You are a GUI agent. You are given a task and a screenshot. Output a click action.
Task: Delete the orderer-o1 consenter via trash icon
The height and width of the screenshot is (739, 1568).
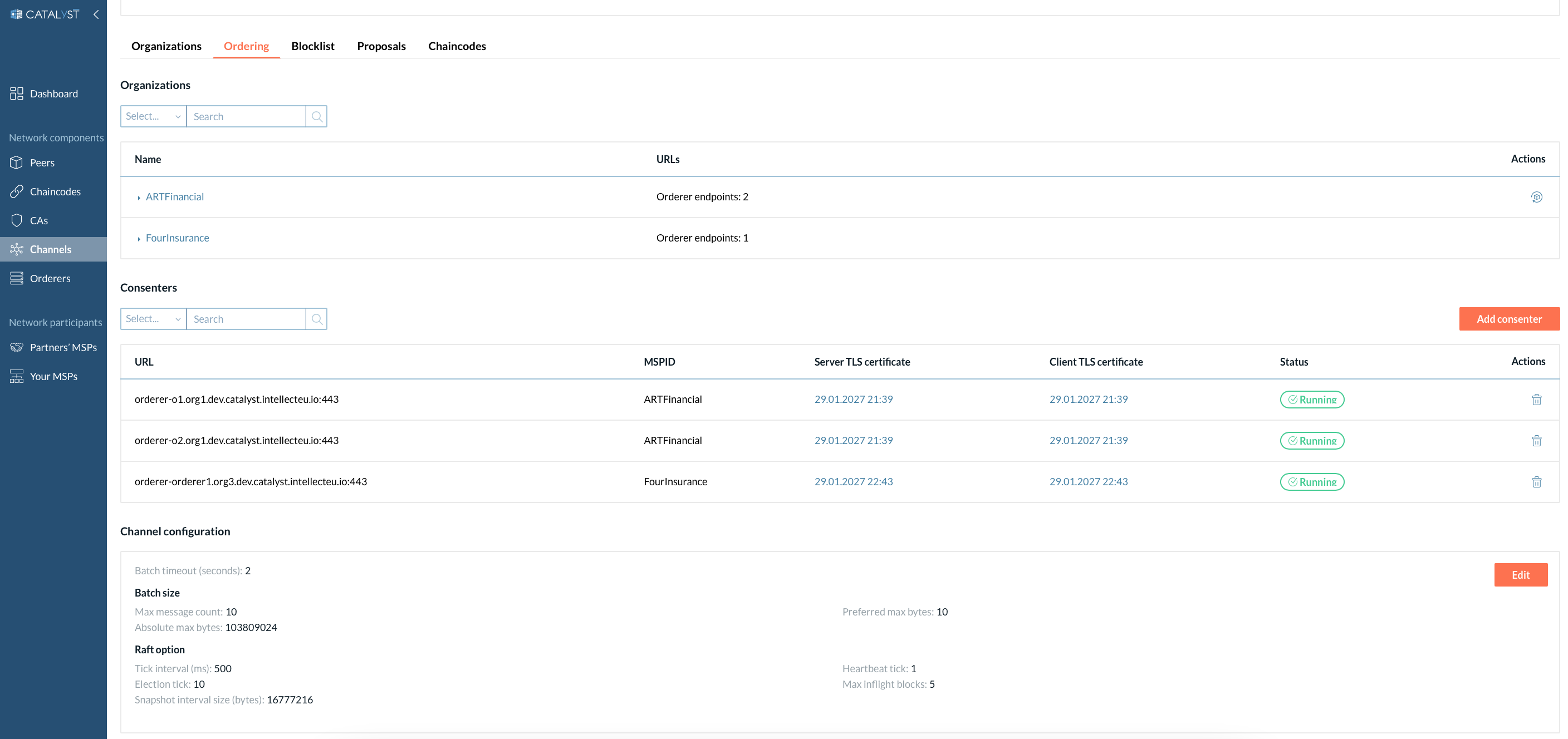[x=1536, y=400]
